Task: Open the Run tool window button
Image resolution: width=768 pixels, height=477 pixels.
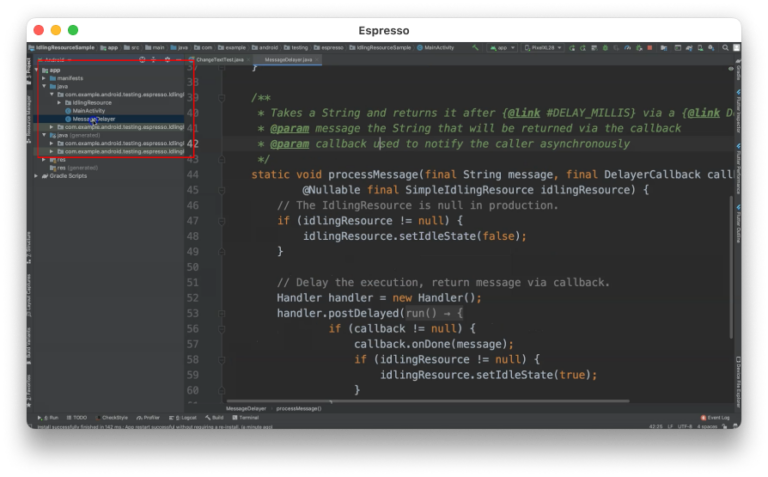Action: pos(48,418)
